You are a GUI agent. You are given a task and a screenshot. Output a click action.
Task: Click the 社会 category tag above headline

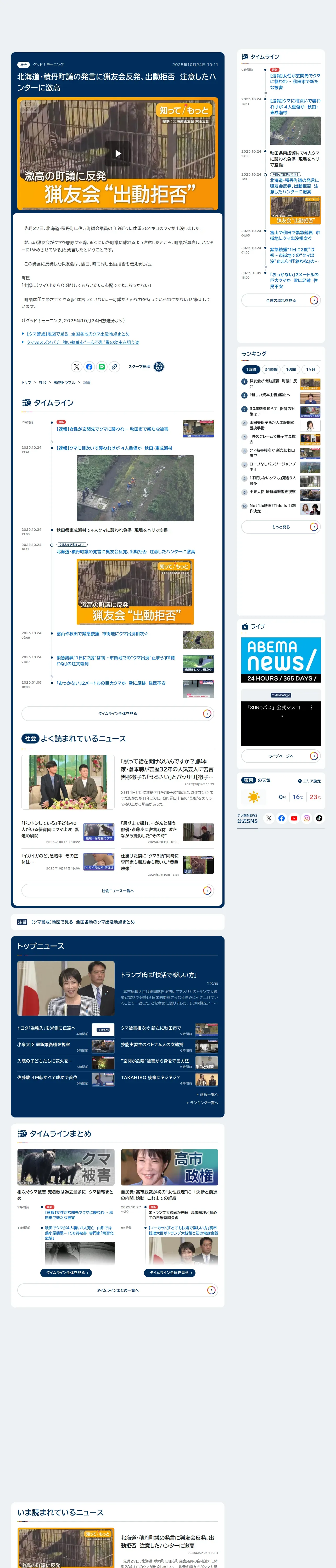pos(23,65)
